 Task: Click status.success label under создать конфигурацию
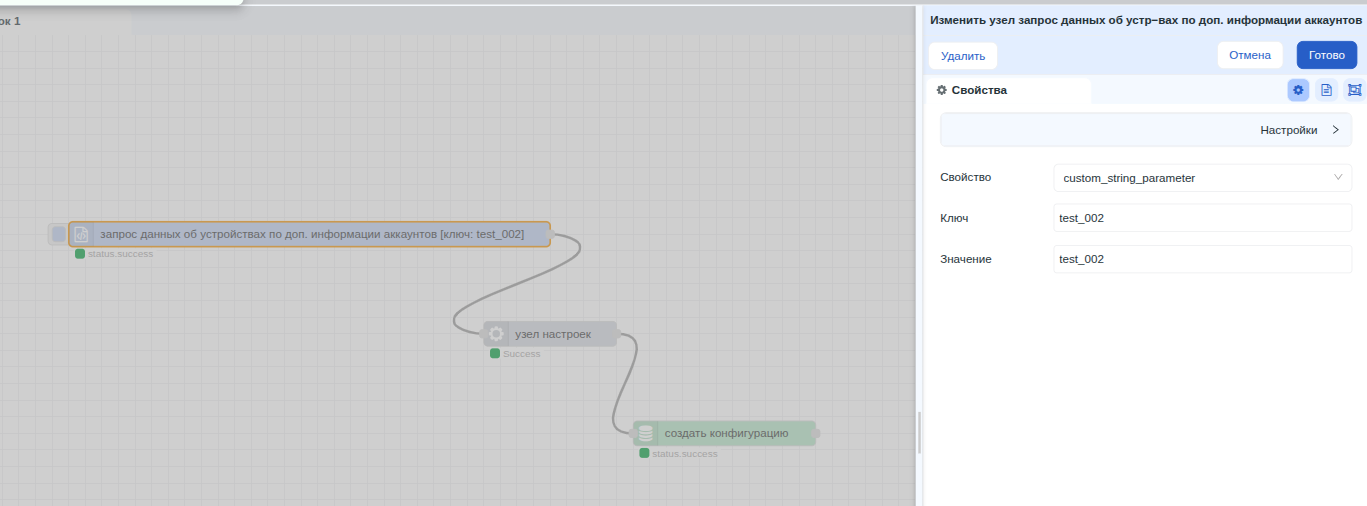coord(685,454)
